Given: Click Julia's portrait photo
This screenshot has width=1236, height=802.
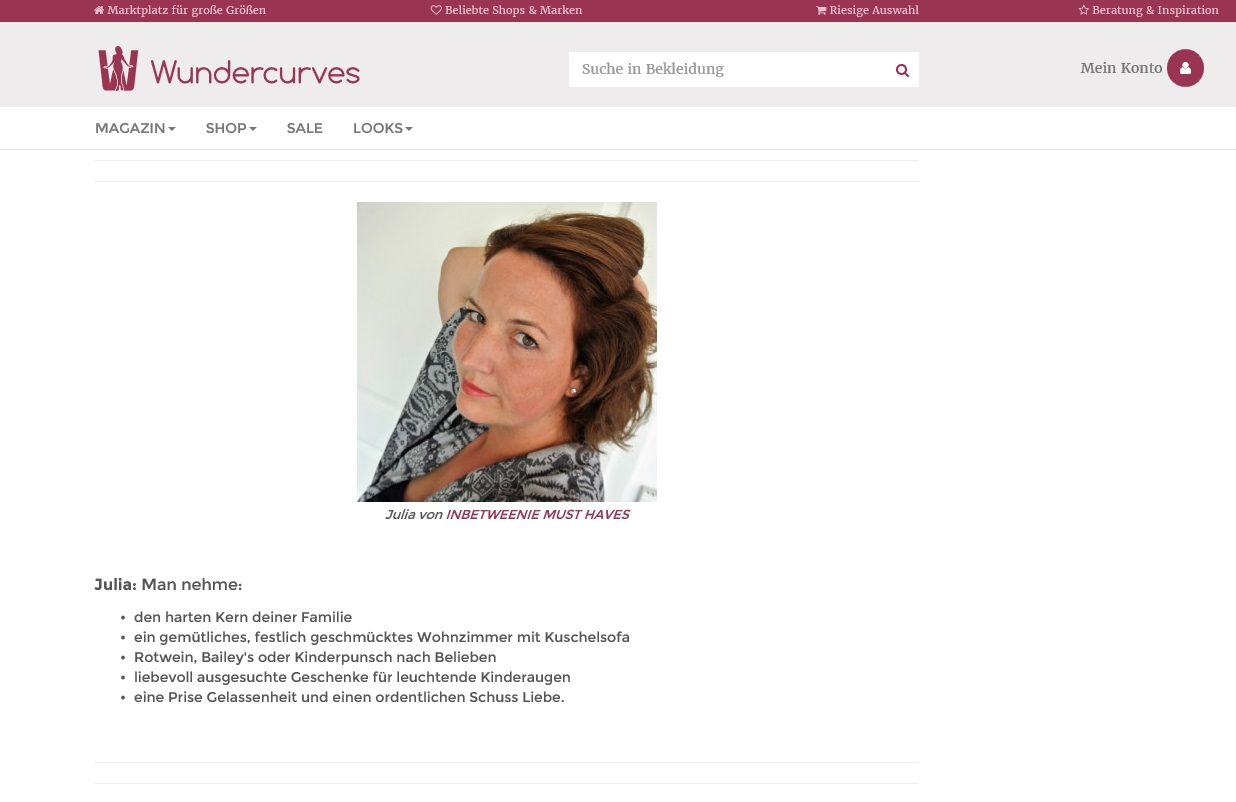Looking at the screenshot, I should (x=507, y=352).
